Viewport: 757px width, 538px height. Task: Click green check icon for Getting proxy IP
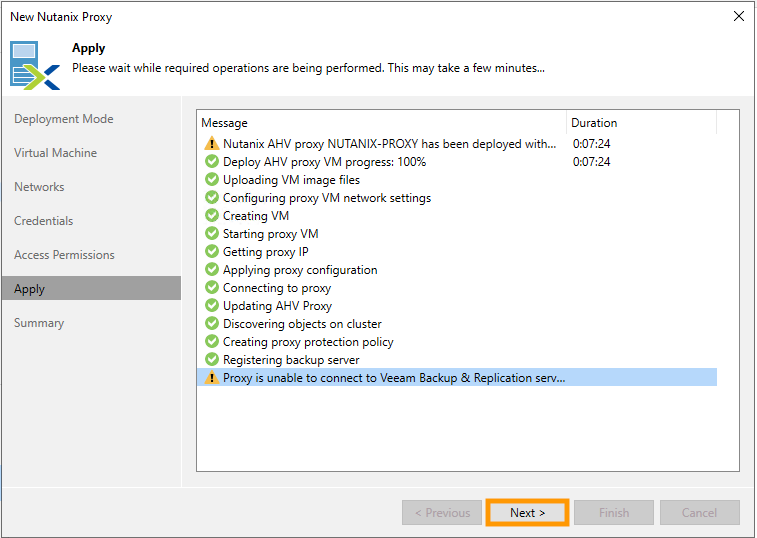(211, 252)
